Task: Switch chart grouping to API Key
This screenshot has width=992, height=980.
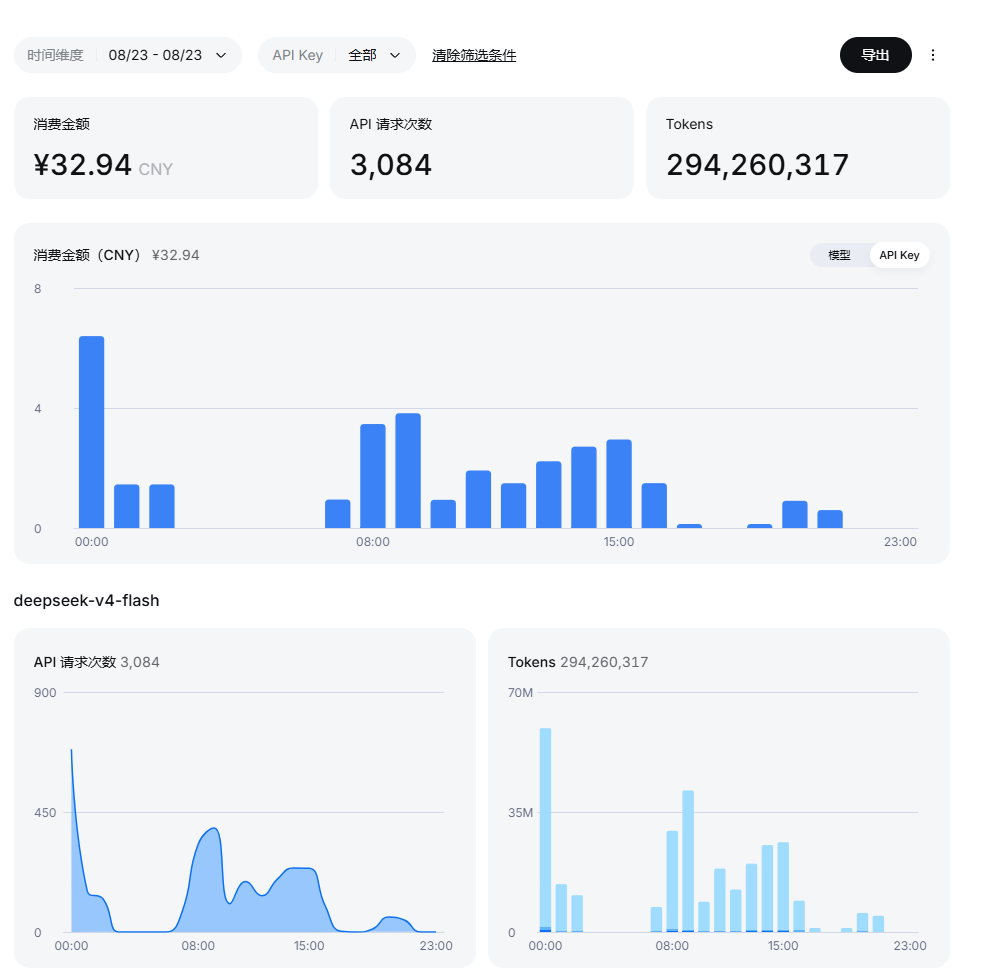Action: [x=899, y=255]
